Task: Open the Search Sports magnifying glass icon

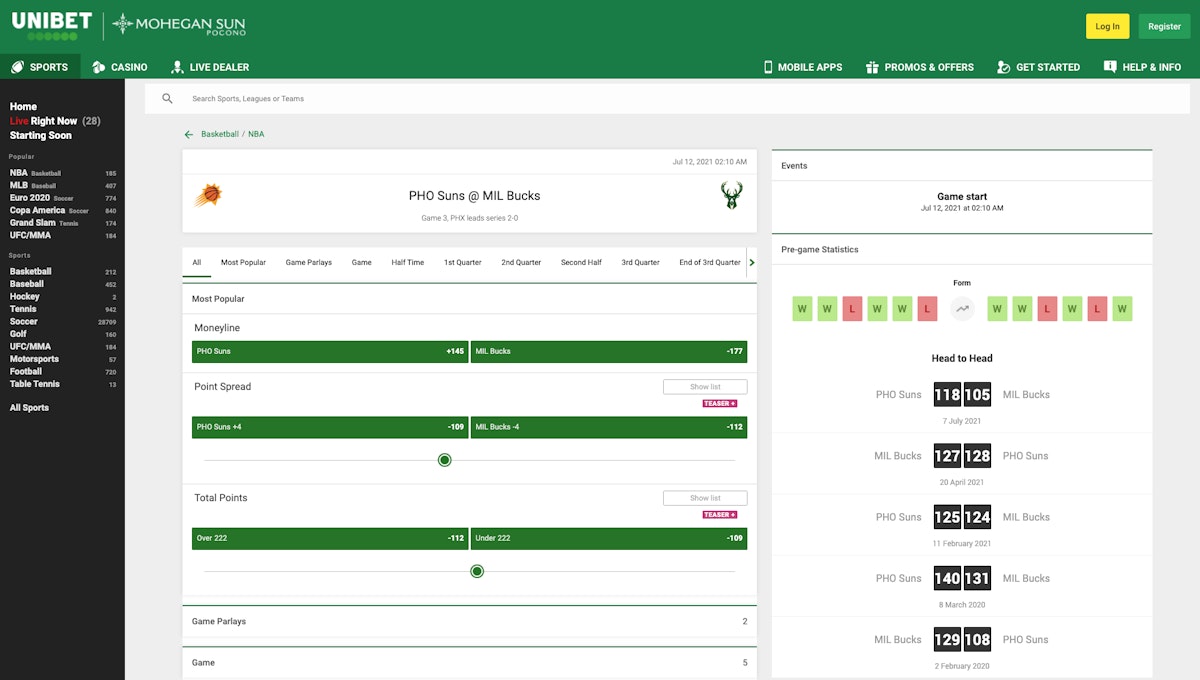Action: 167,98
